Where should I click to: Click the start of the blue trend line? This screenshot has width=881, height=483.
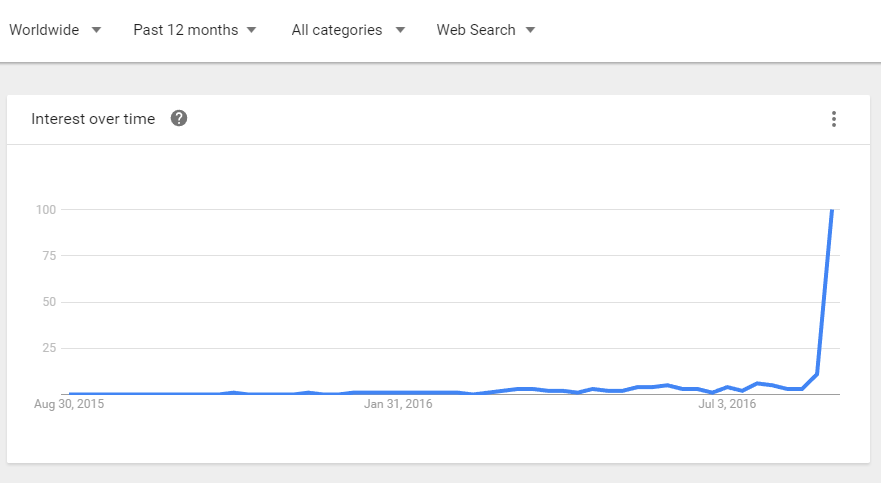point(69,394)
